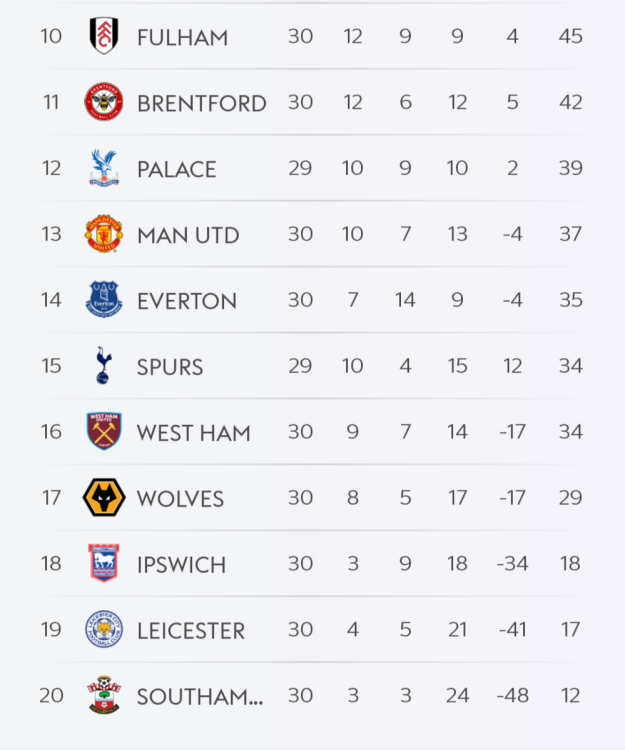Tap the SPURS team name
The width and height of the screenshot is (625, 750).
click(x=170, y=368)
